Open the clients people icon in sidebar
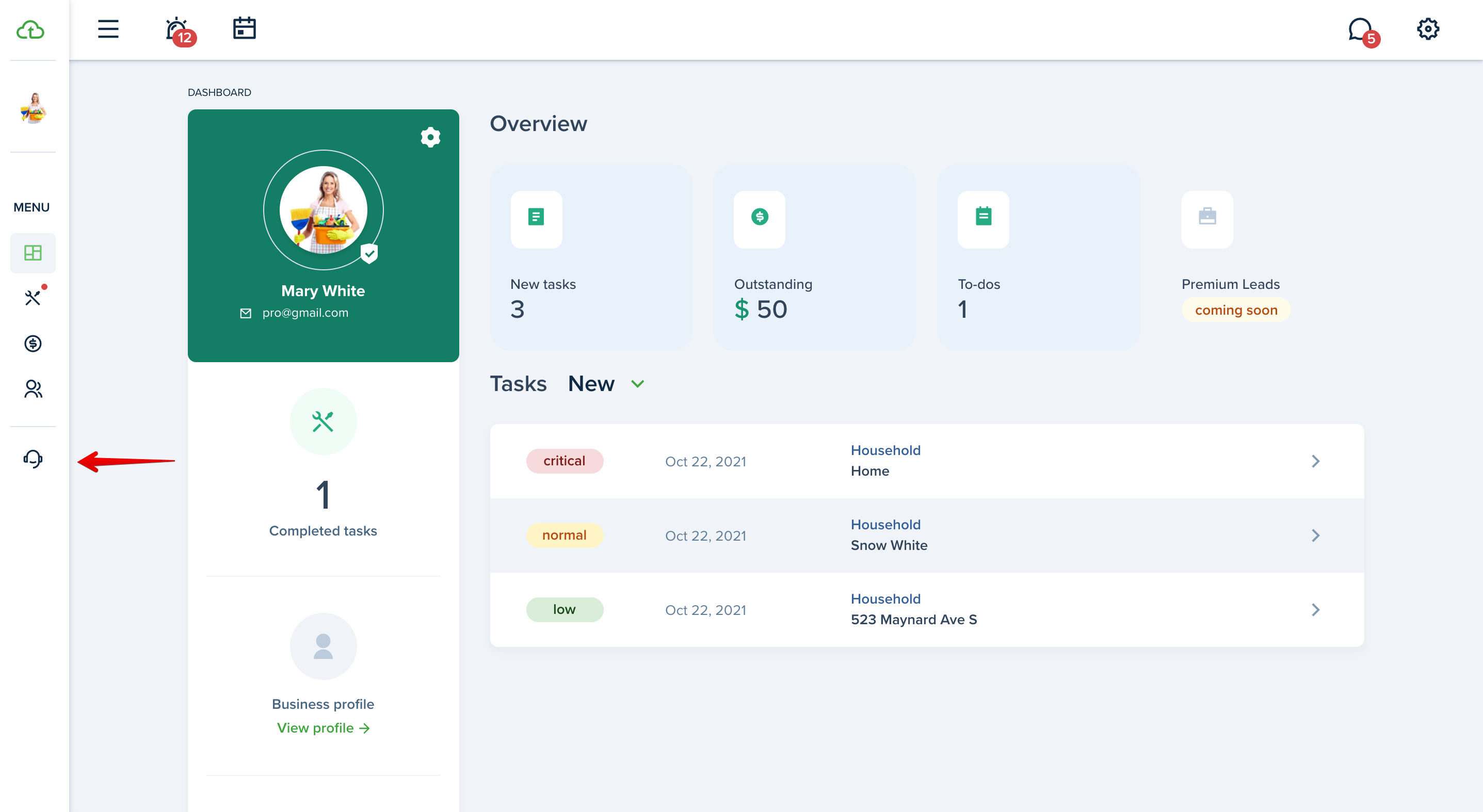Screen dimensions: 1483x812 (33, 389)
